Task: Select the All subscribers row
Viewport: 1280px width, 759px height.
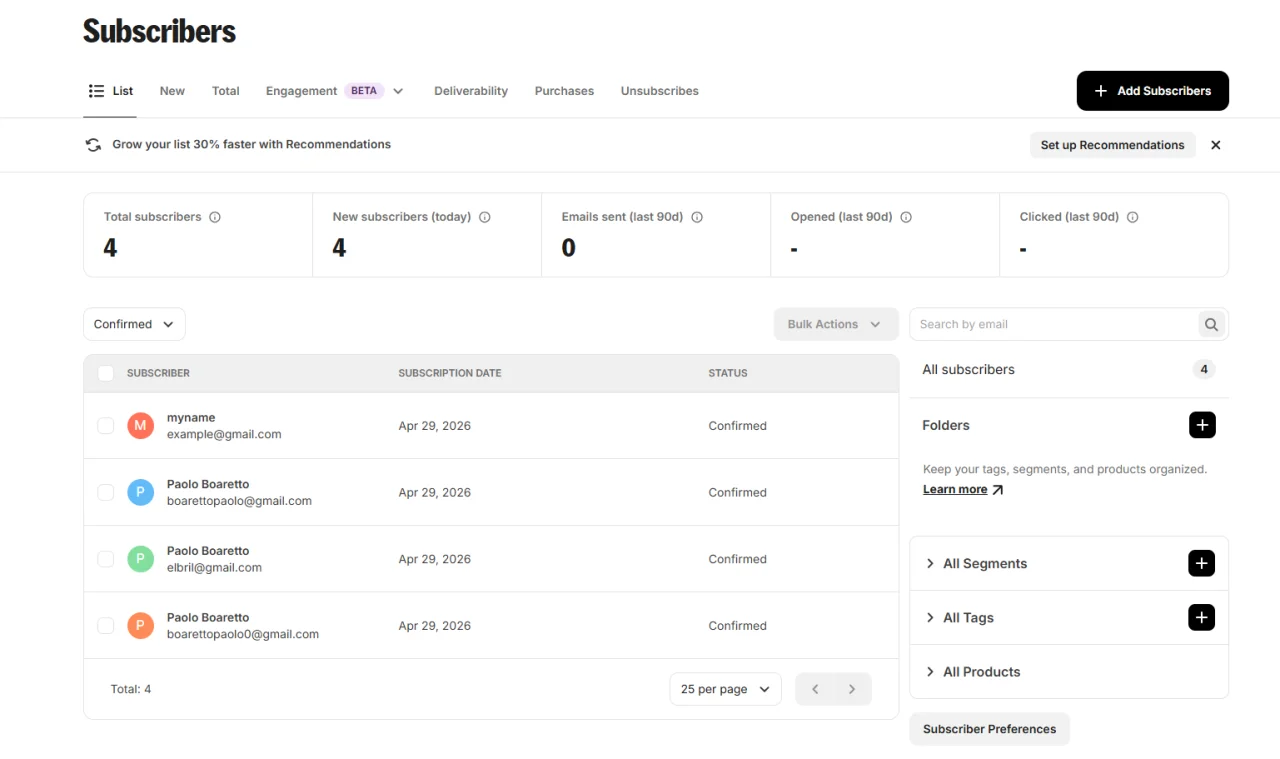Action: point(1068,370)
